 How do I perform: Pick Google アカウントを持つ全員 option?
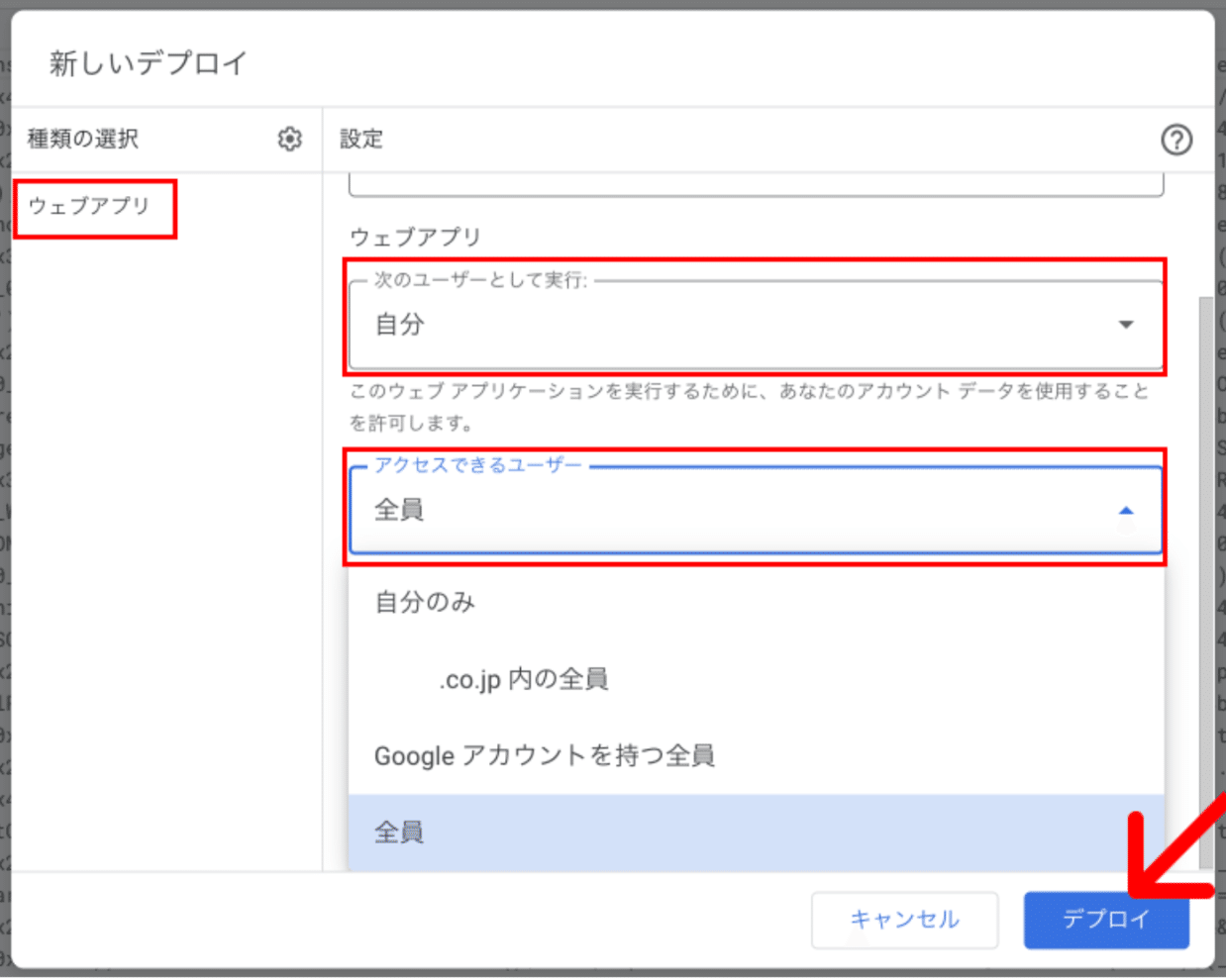544,756
